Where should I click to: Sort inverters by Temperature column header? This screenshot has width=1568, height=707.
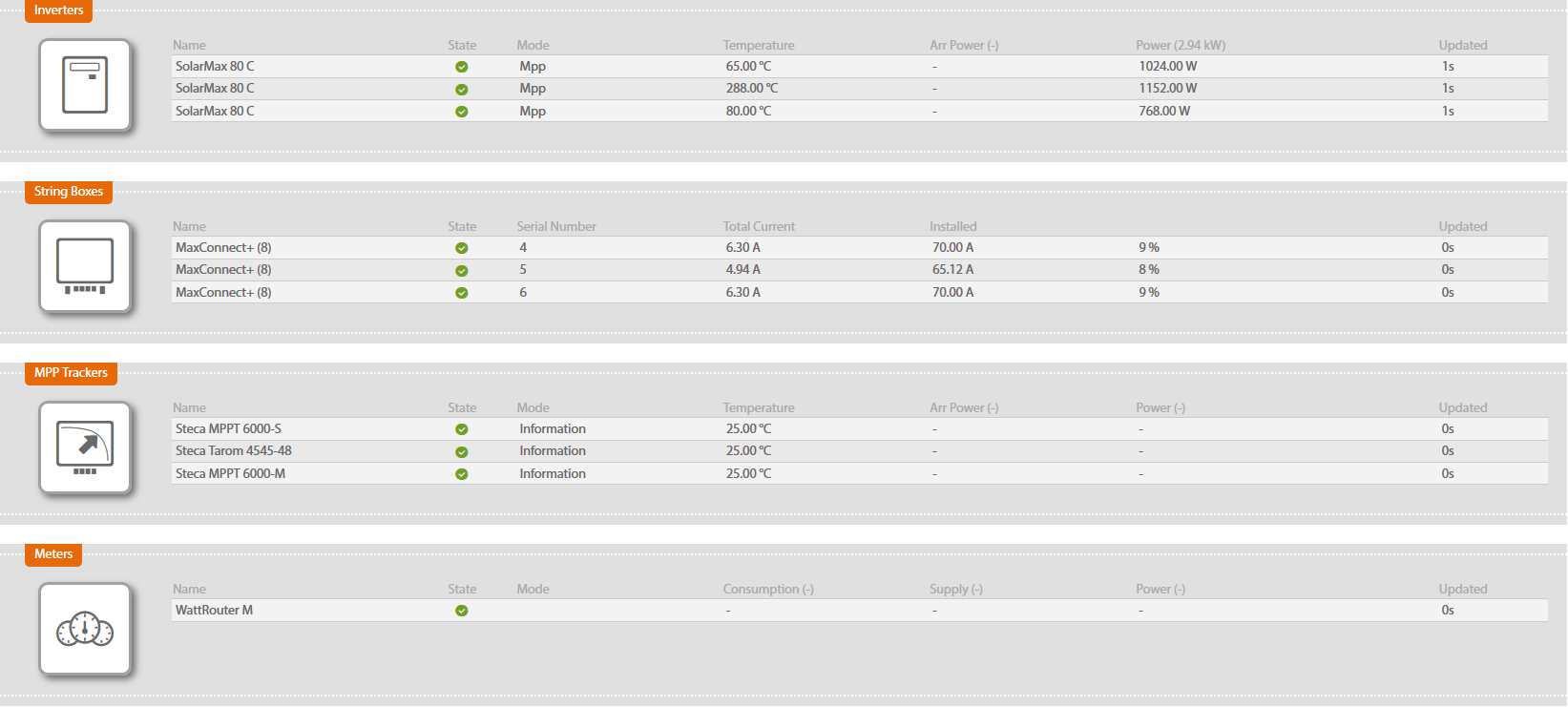coord(759,45)
